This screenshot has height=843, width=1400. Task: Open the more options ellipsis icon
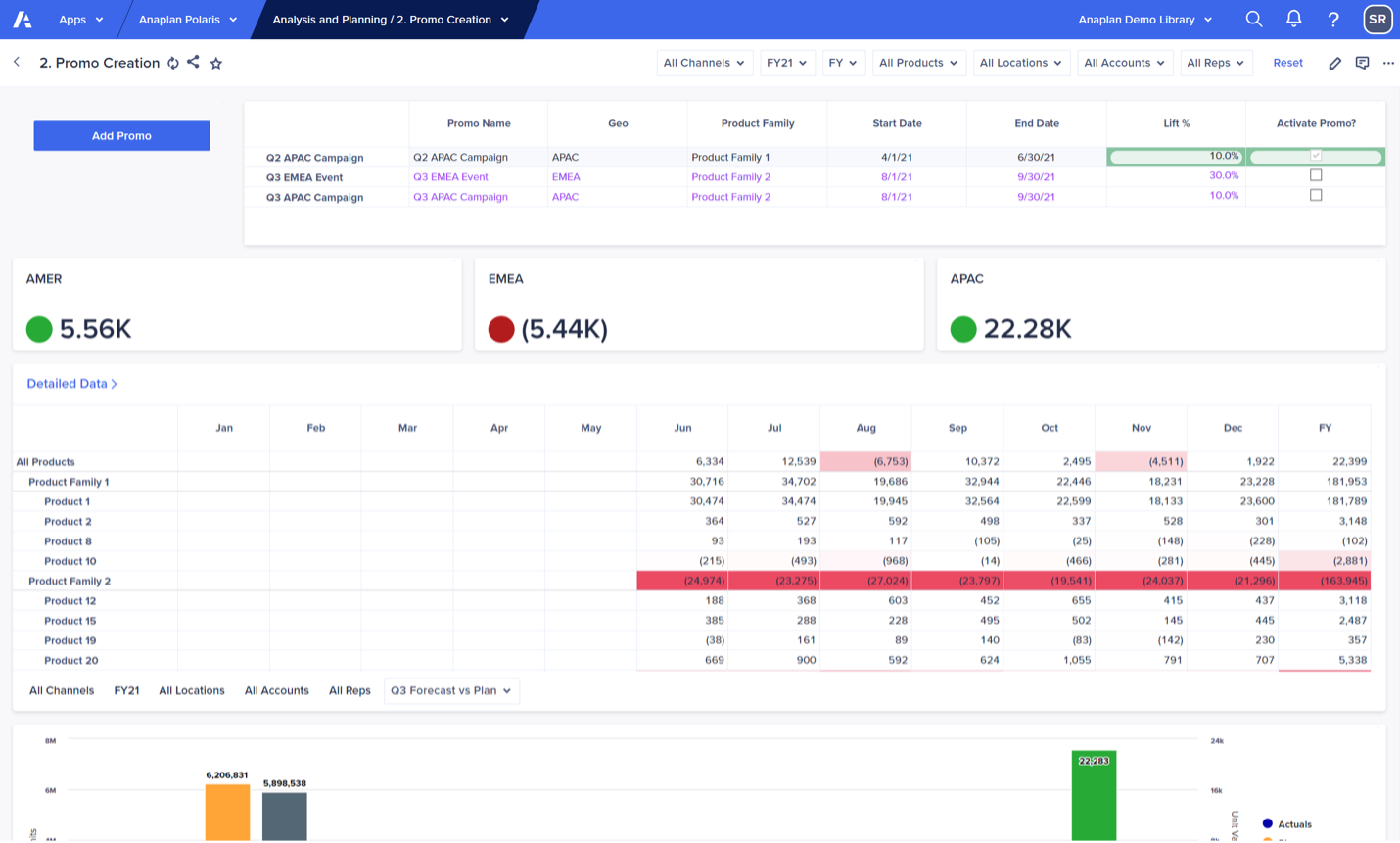pyautogui.click(x=1388, y=63)
